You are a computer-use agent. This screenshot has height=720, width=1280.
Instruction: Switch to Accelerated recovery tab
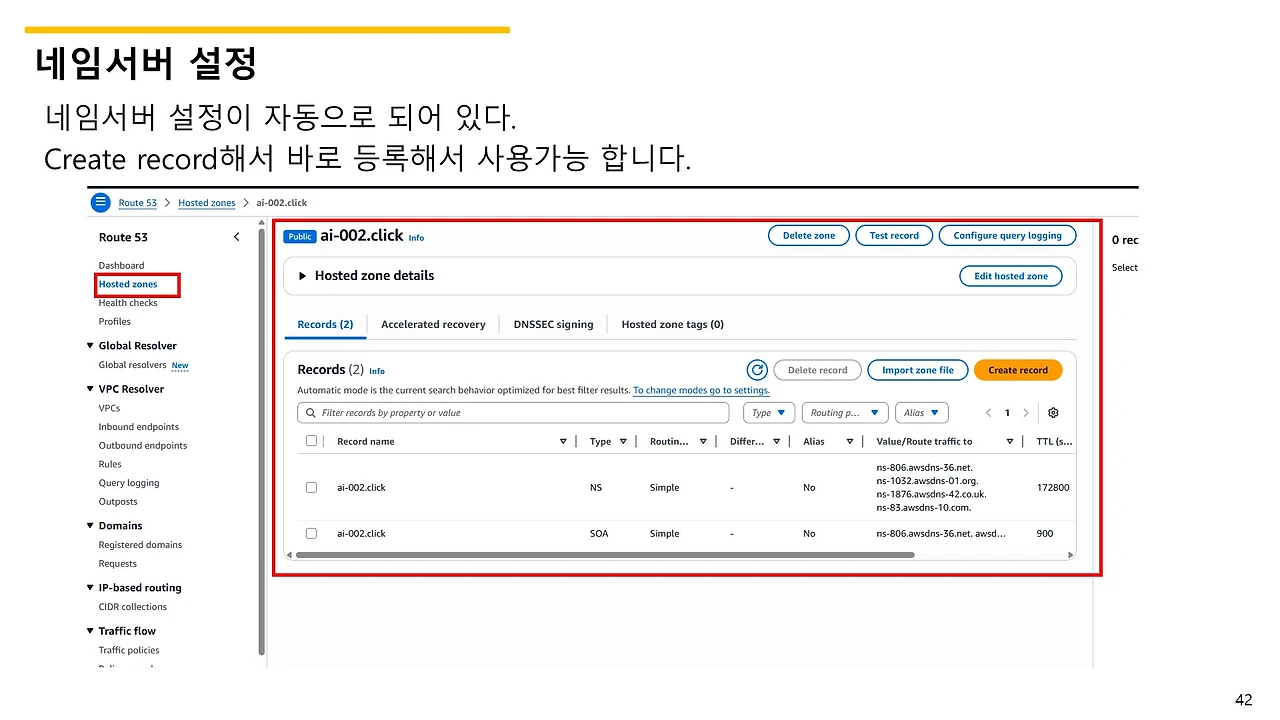click(433, 324)
